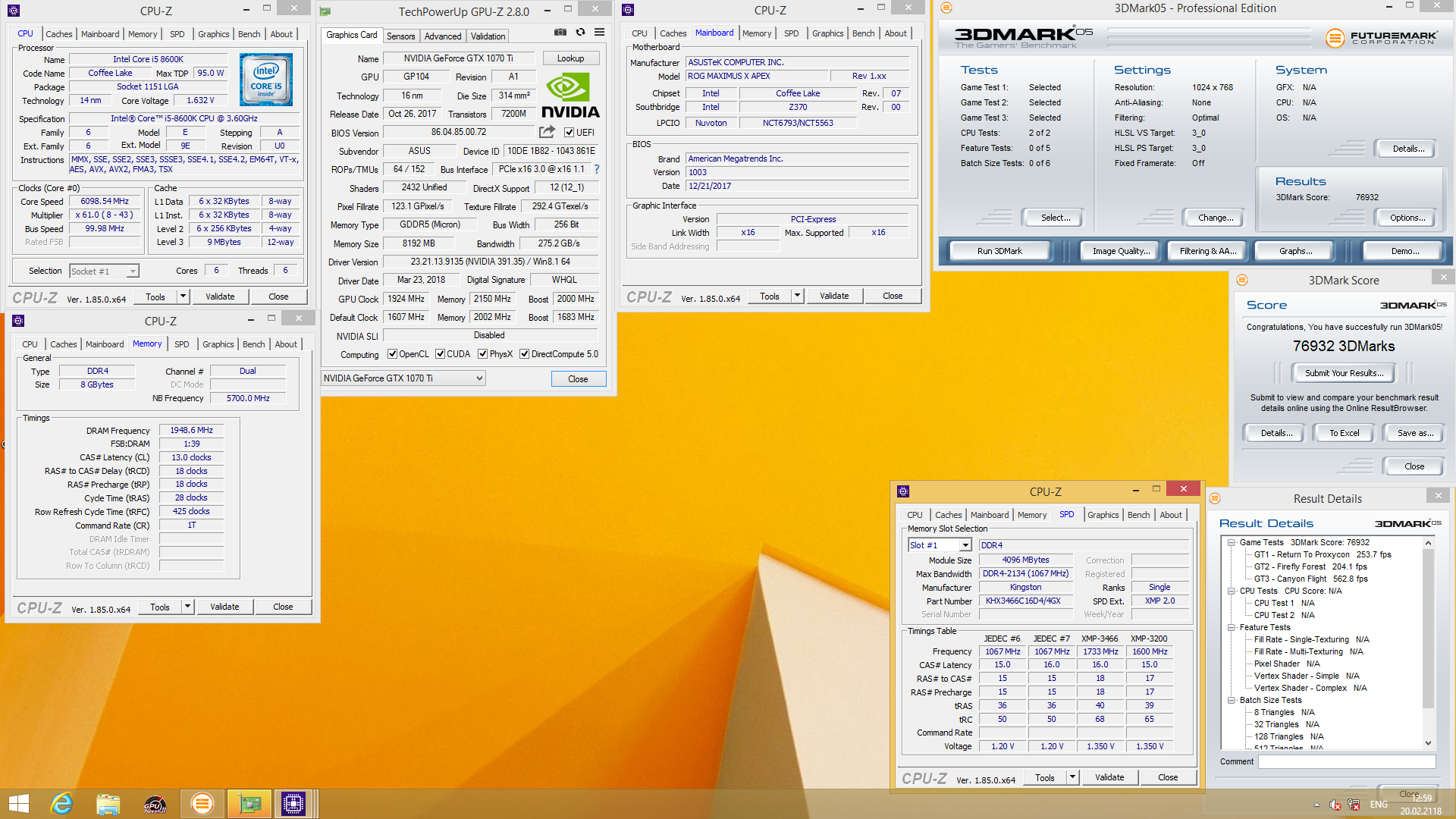
Task: Open the Slot #1 memory slot dropdown
Action: point(940,544)
